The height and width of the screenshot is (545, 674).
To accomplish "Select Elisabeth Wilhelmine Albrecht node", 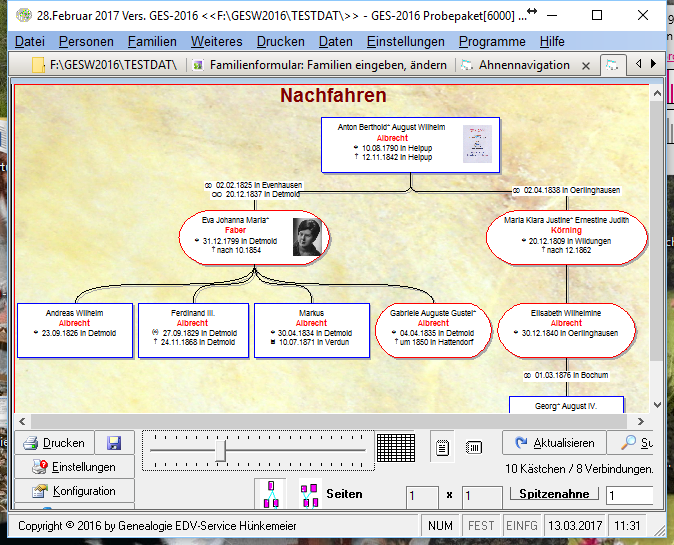I will 567,330.
